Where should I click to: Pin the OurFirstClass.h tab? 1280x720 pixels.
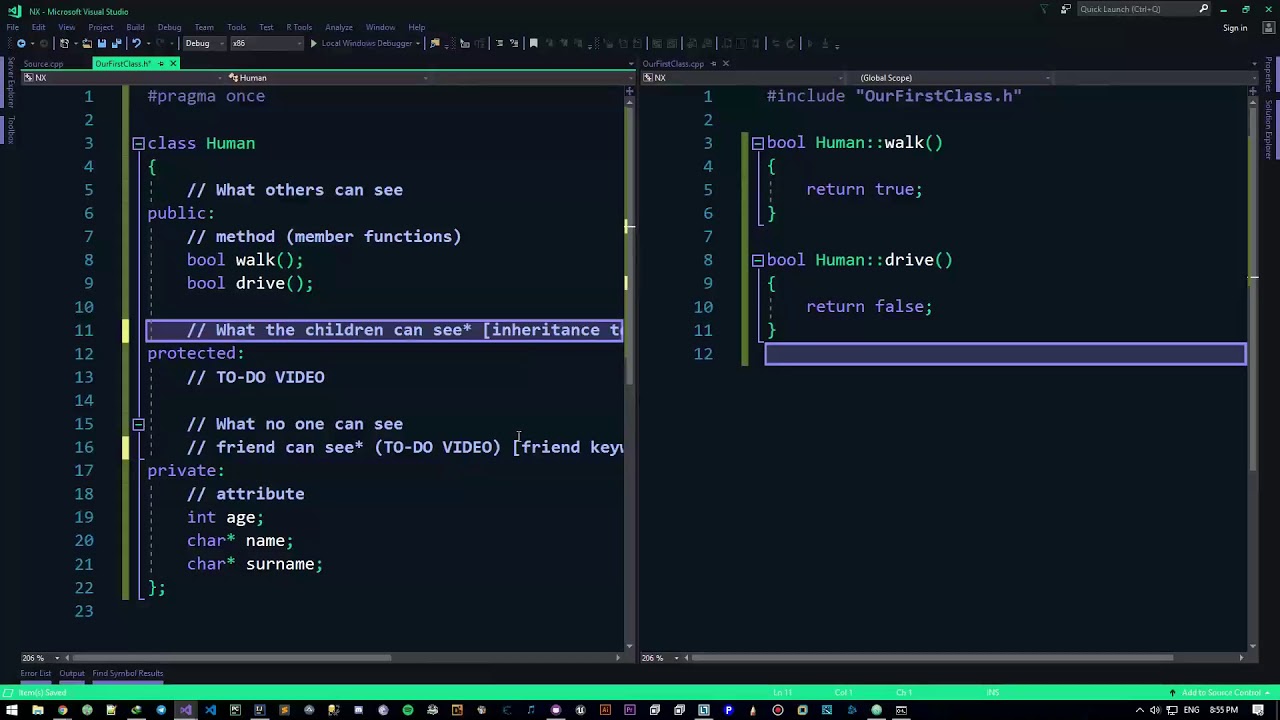click(160, 64)
